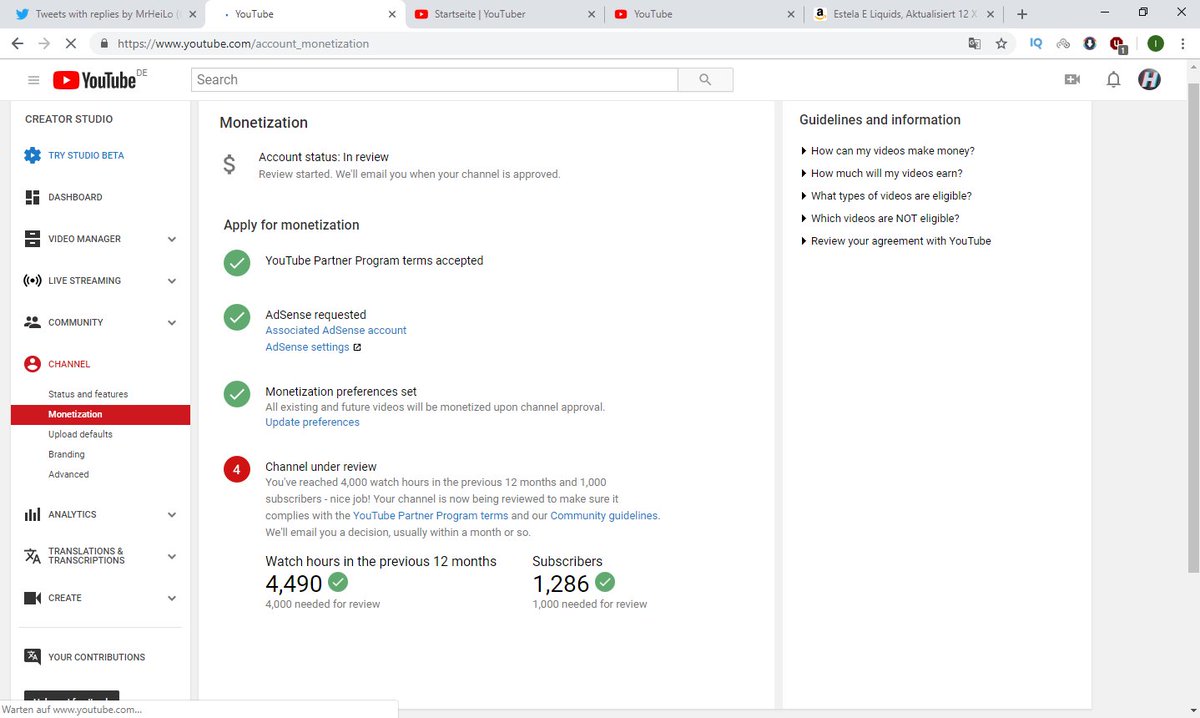Image resolution: width=1200 pixels, height=718 pixels.
Task: Select the Monetization submenu item
Action: coord(100,414)
